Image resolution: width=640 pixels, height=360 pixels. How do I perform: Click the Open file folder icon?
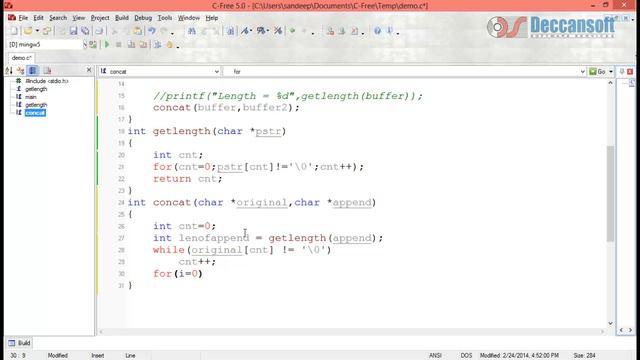point(28,31)
